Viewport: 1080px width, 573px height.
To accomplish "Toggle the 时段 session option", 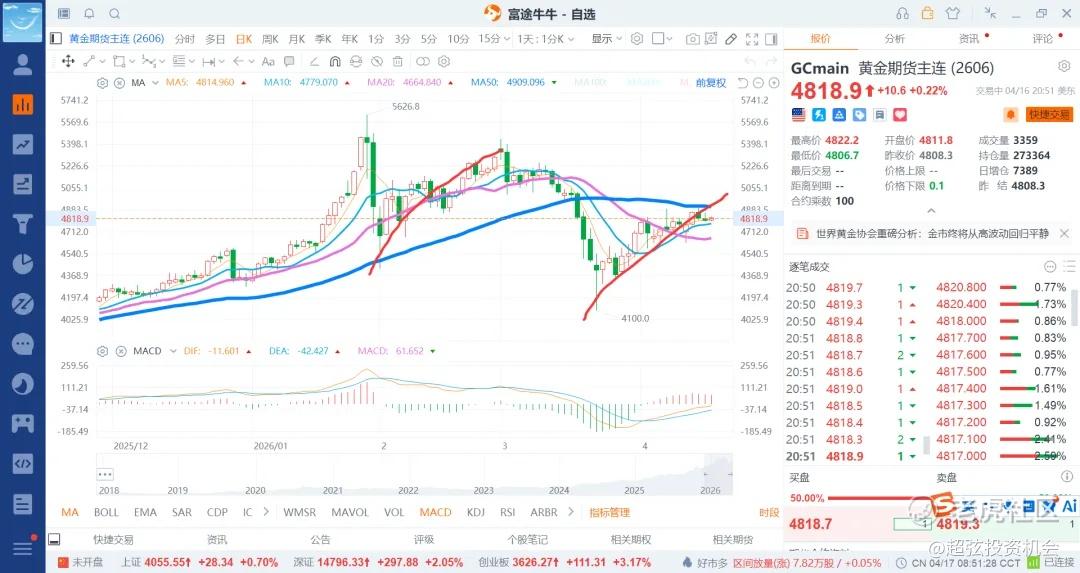I will (x=769, y=512).
